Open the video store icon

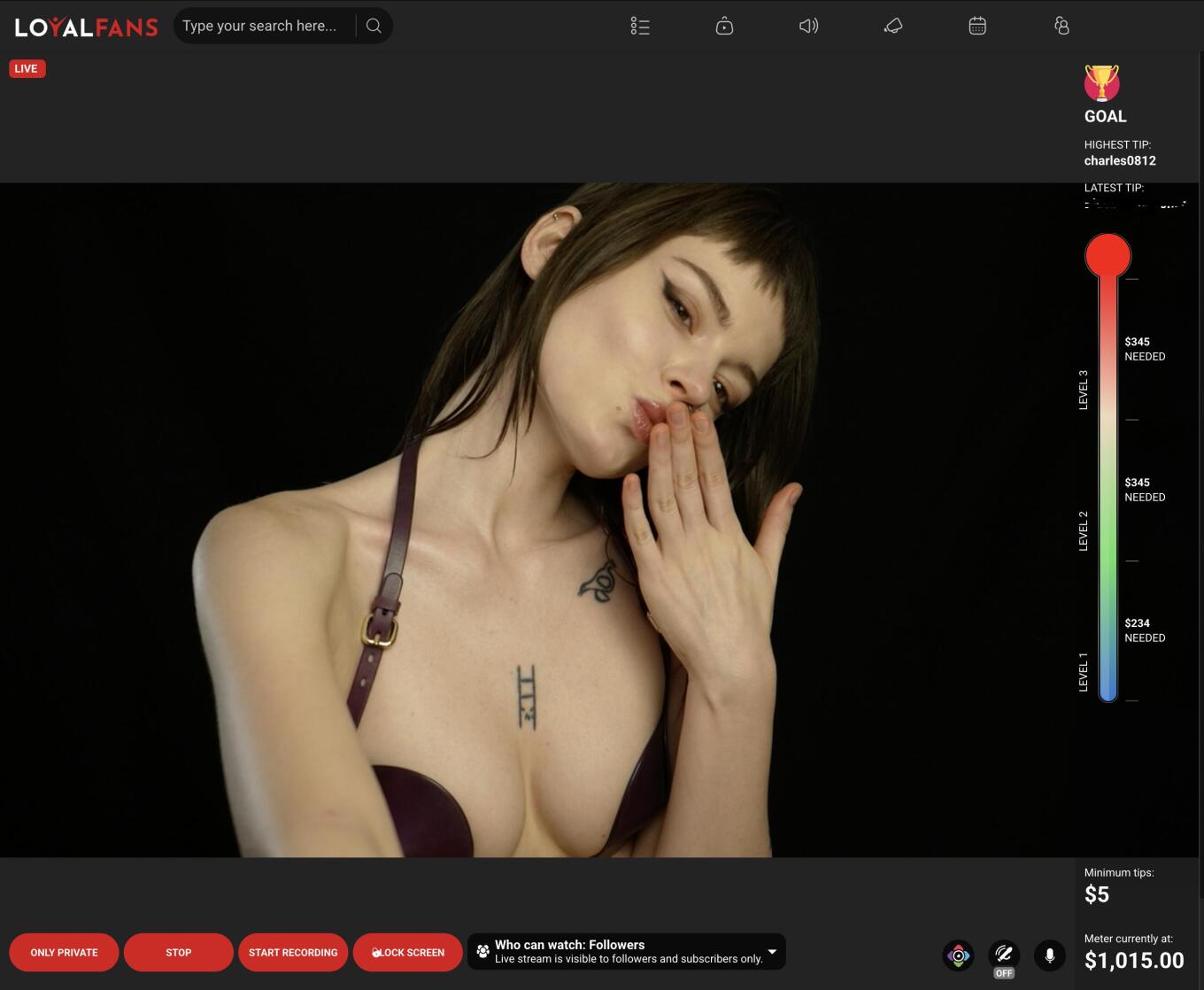tap(724, 27)
